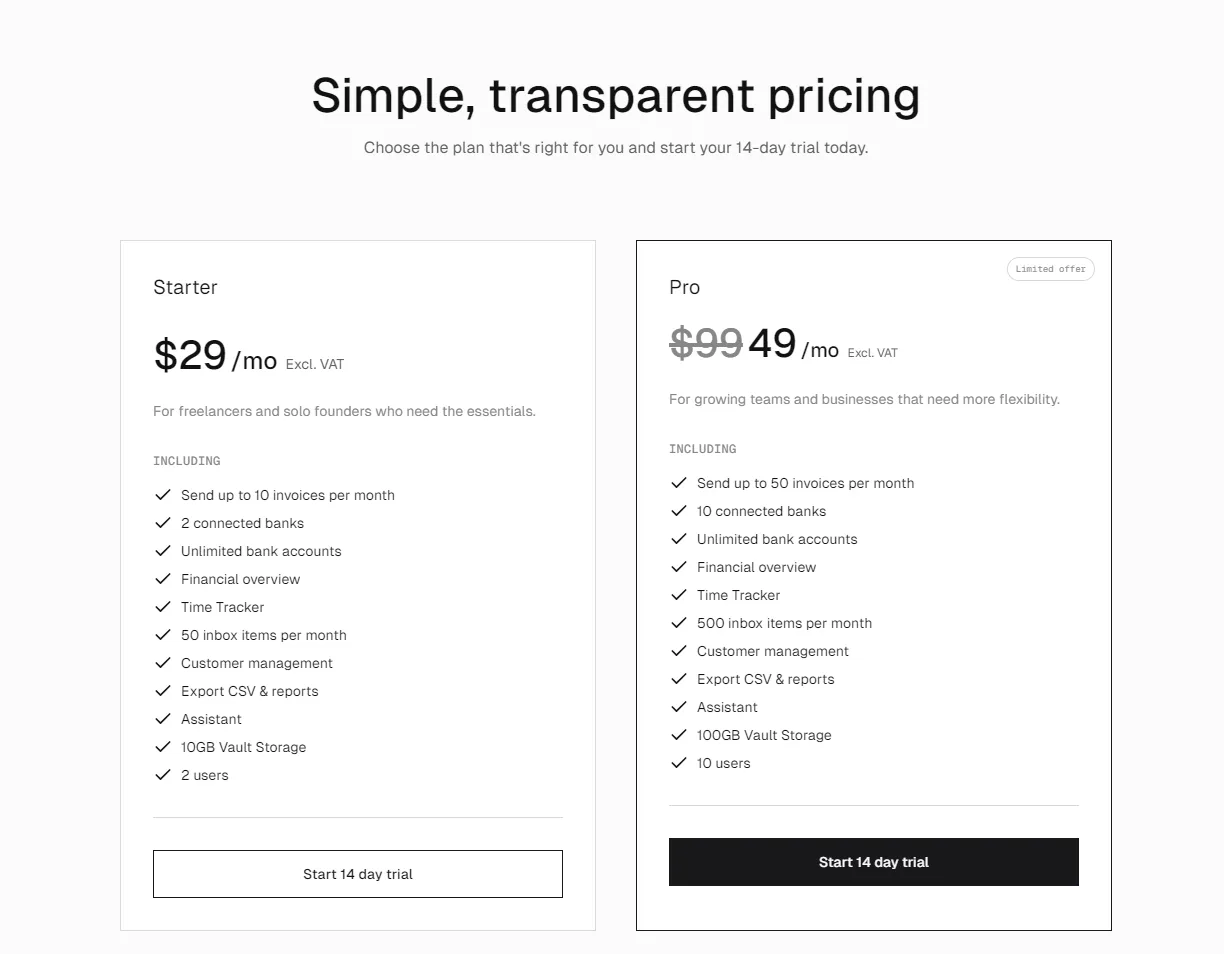
Task: Click Starter plan's Start 14 day trial button
Action: 358,874
